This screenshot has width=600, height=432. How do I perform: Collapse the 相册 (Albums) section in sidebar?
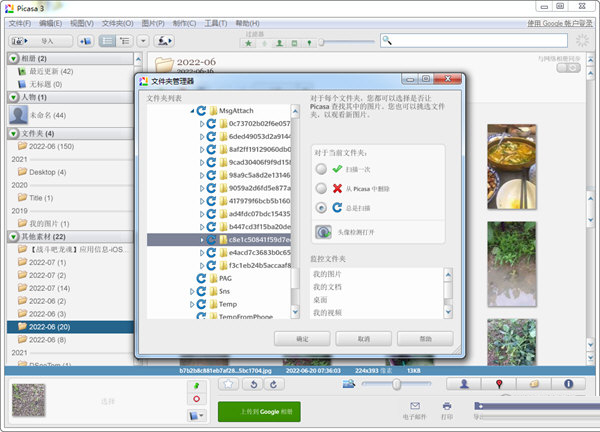[13, 59]
